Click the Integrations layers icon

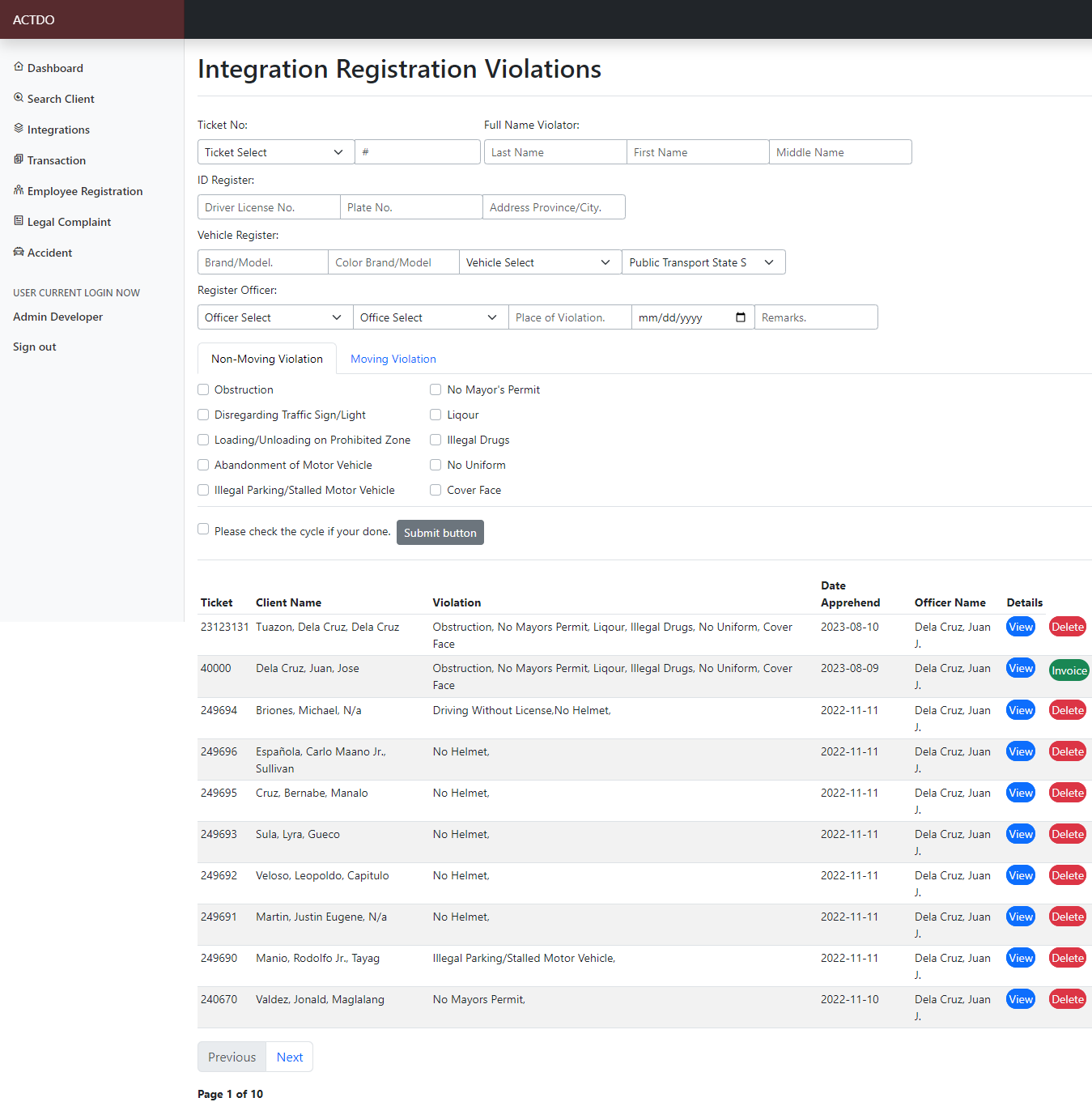pyautogui.click(x=19, y=129)
